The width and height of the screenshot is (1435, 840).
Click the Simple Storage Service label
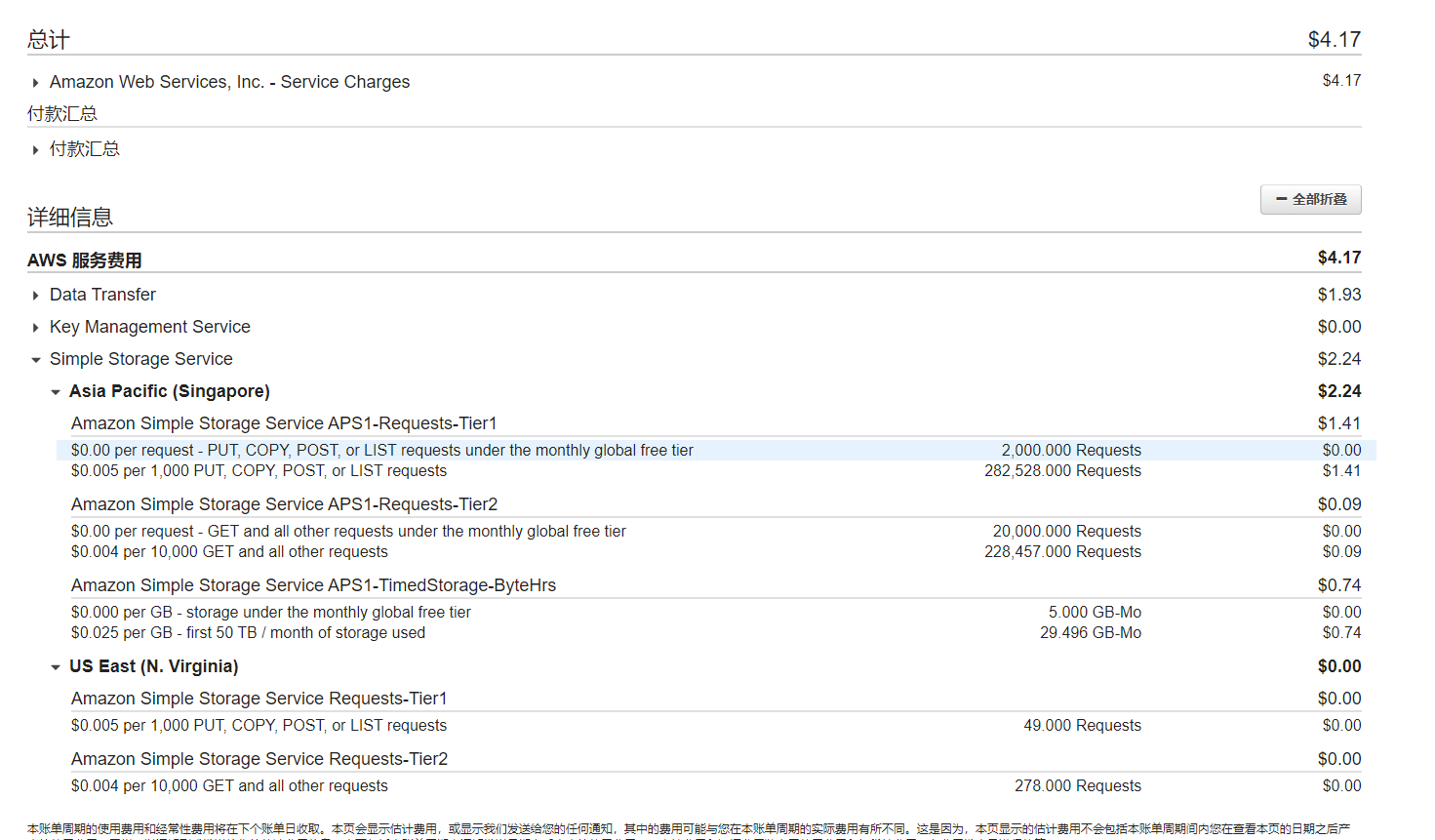click(x=141, y=359)
